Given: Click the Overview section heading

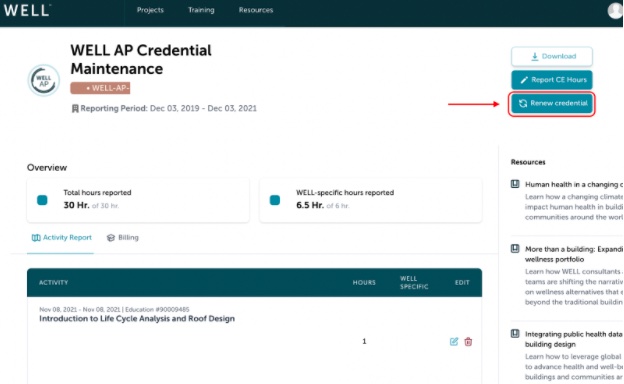Looking at the screenshot, I should pyautogui.click(x=47, y=168).
